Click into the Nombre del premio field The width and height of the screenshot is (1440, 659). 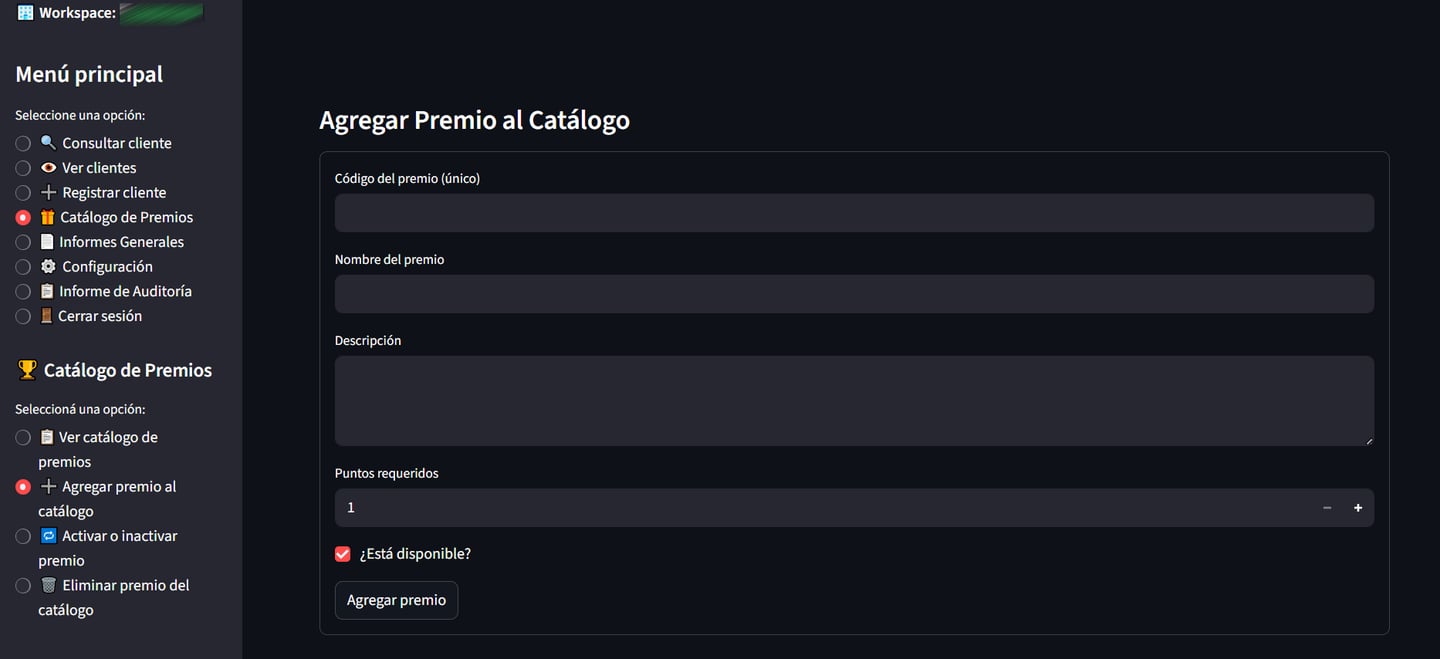click(x=853, y=294)
